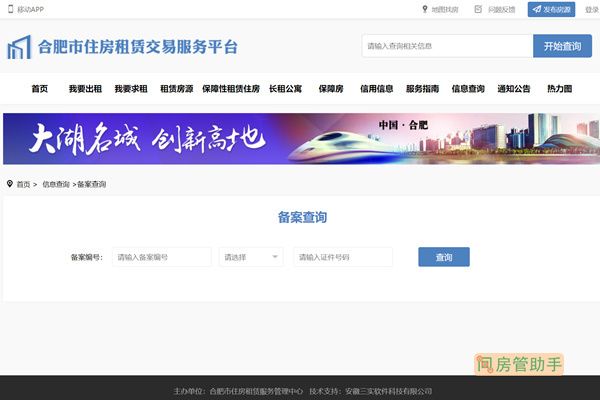Open 保障房 menu item
Viewport: 600px width, 400px height.
tap(331, 89)
